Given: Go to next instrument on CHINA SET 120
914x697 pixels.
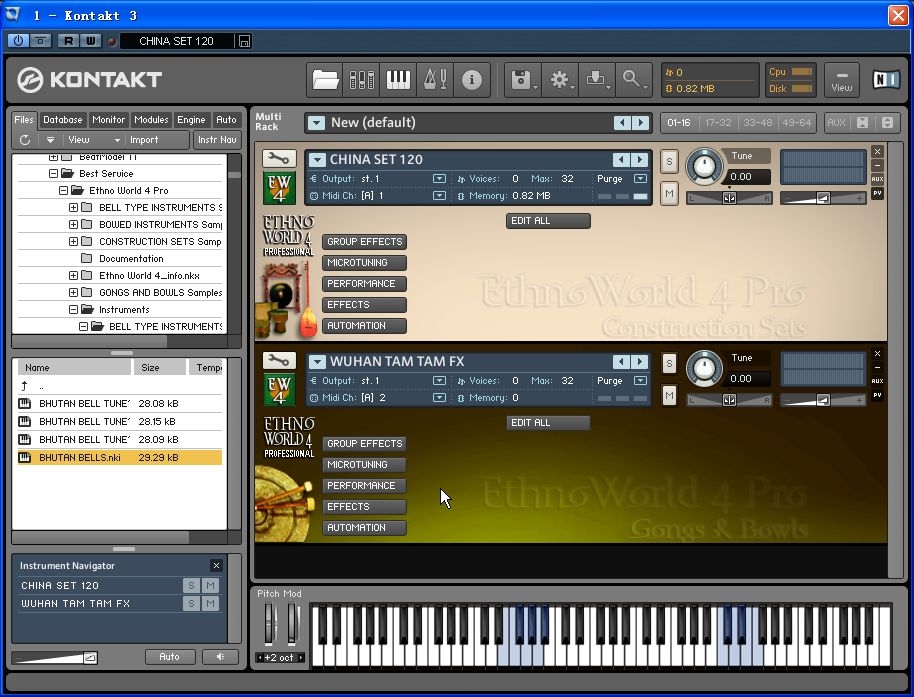Looking at the screenshot, I should click(x=640, y=159).
